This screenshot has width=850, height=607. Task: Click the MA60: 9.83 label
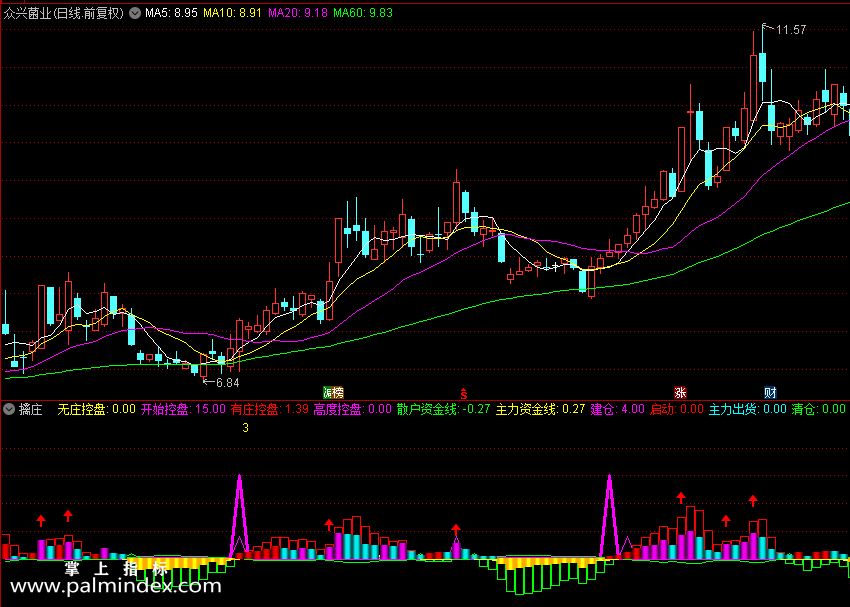pyautogui.click(x=363, y=13)
